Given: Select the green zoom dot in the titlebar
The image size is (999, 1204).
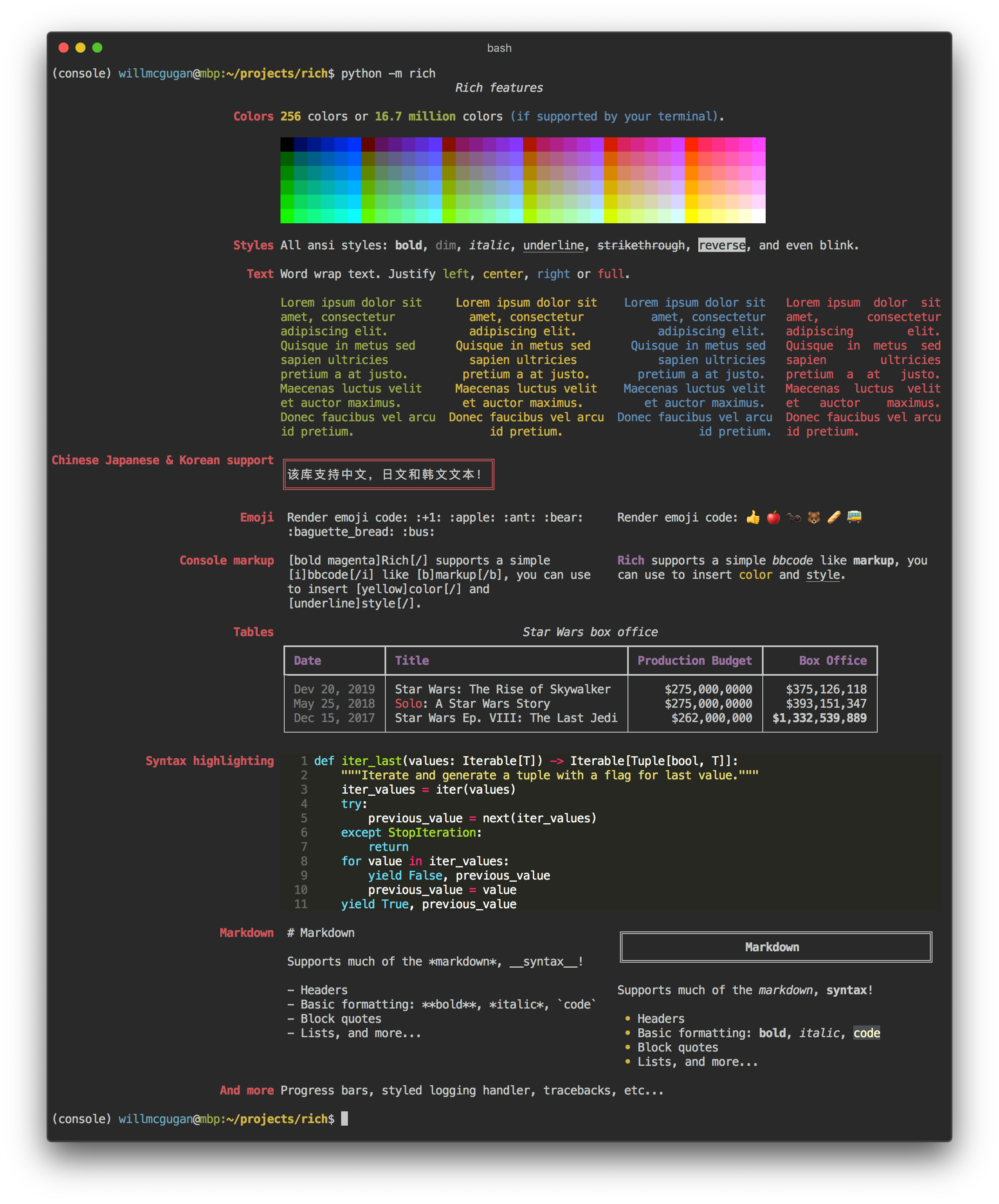Looking at the screenshot, I should 97,48.
